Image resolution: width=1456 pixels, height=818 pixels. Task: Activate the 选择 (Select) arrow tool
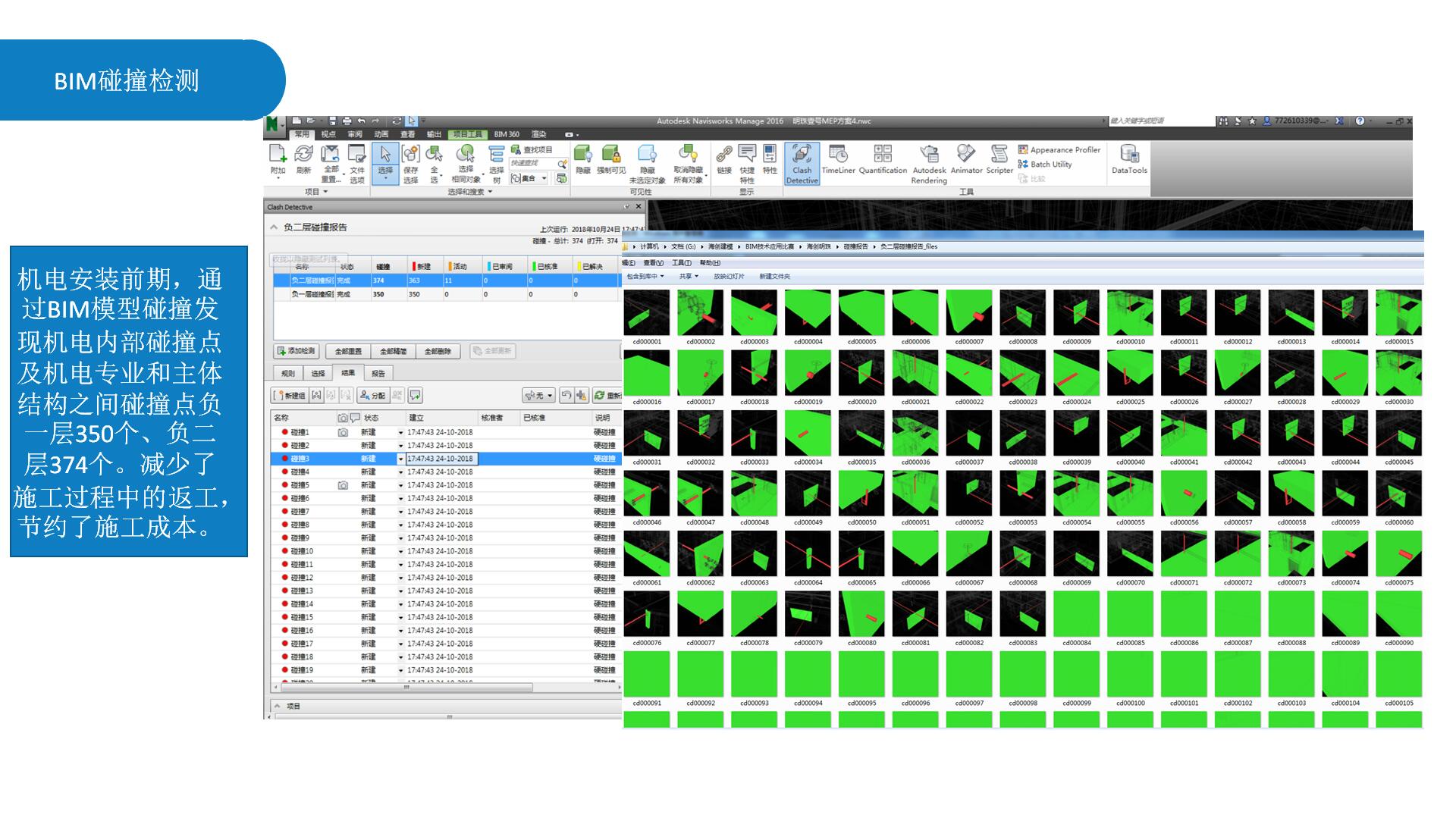pos(385,164)
